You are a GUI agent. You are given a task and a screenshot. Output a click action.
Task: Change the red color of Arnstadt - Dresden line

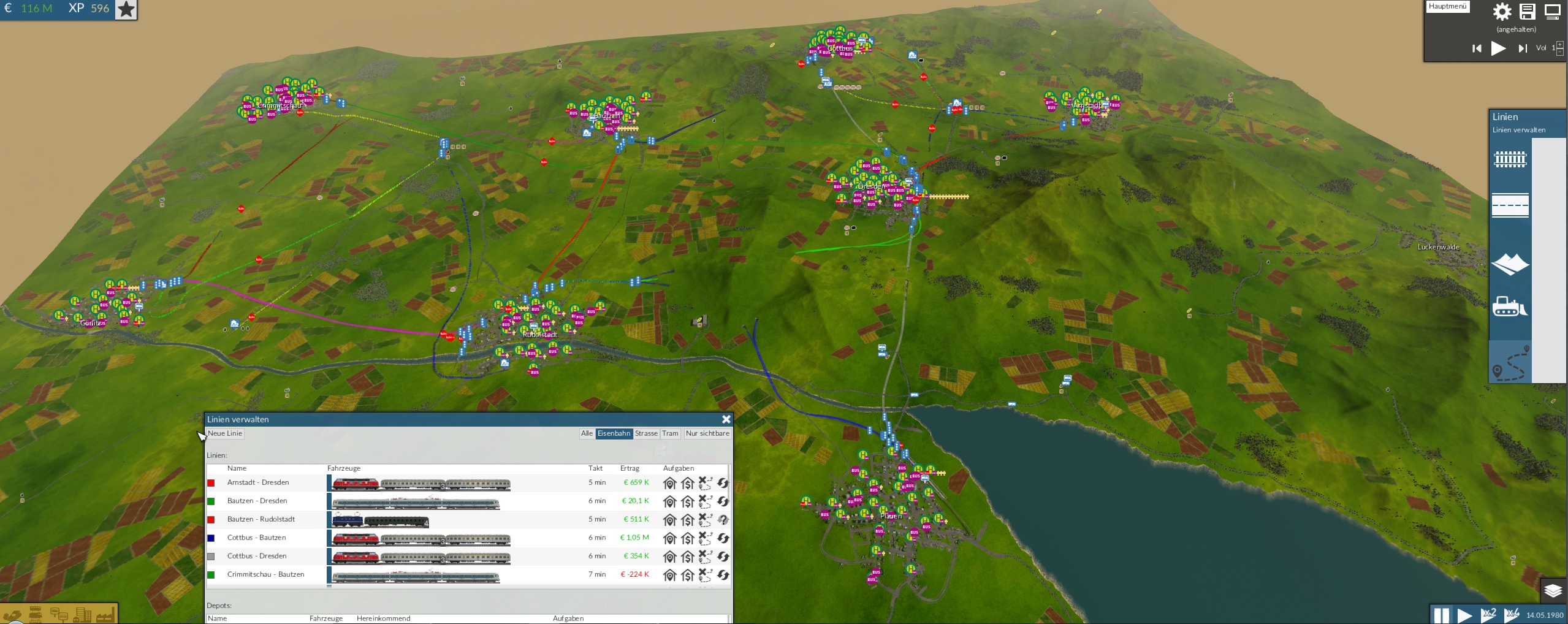point(211,483)
